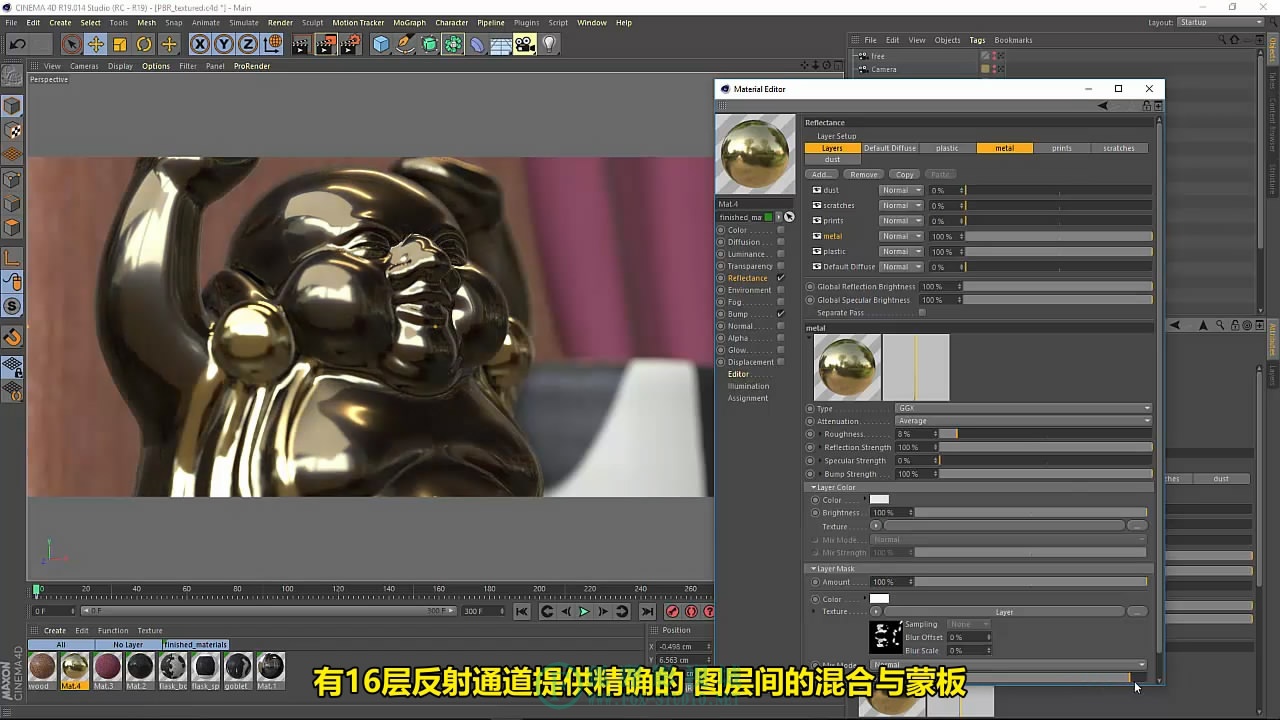Open the Character menu
Viewport: 1280px width, 720px height.
coord(451,22)
